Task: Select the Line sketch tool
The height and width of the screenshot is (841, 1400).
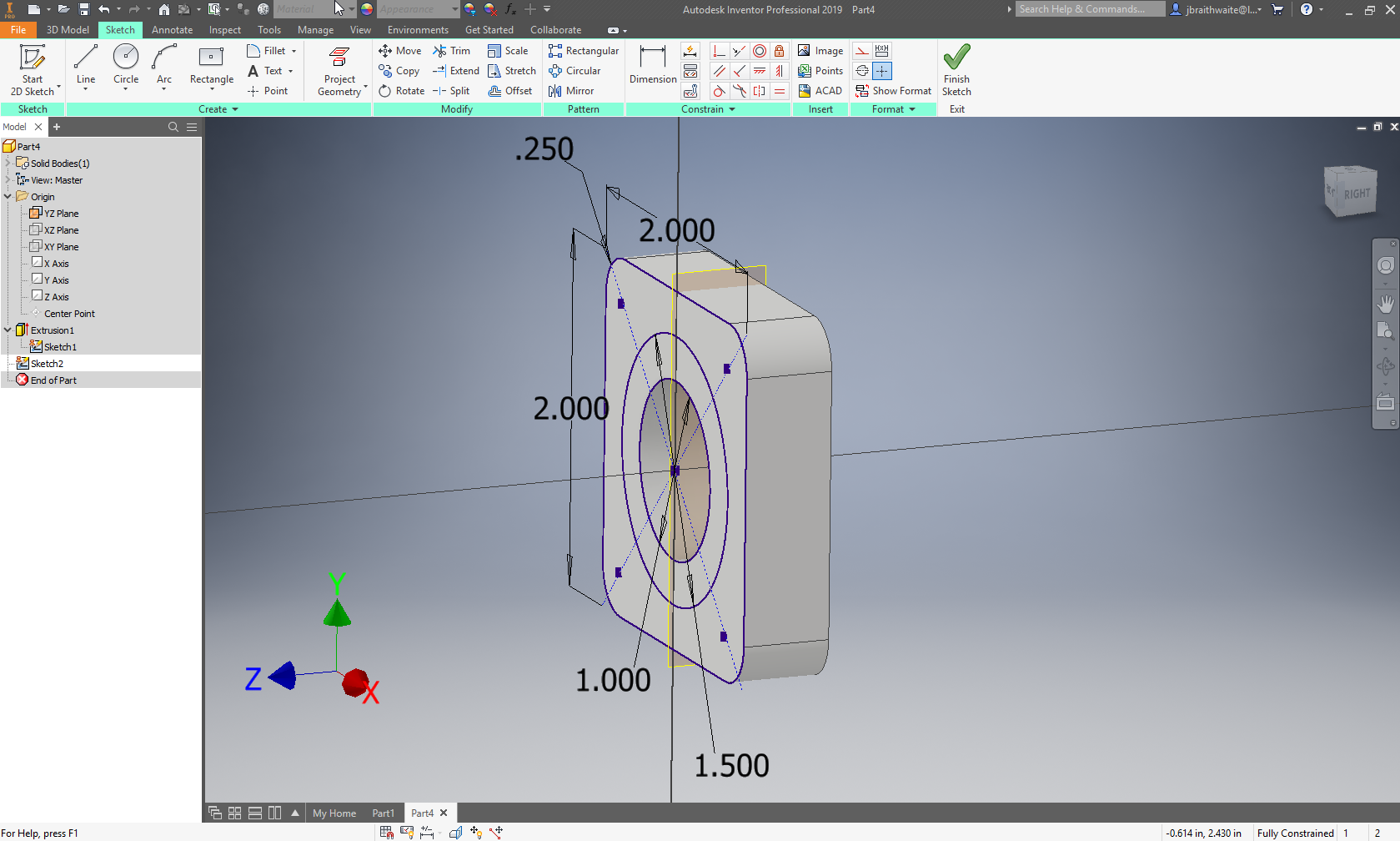Action: tap(86, 67)
